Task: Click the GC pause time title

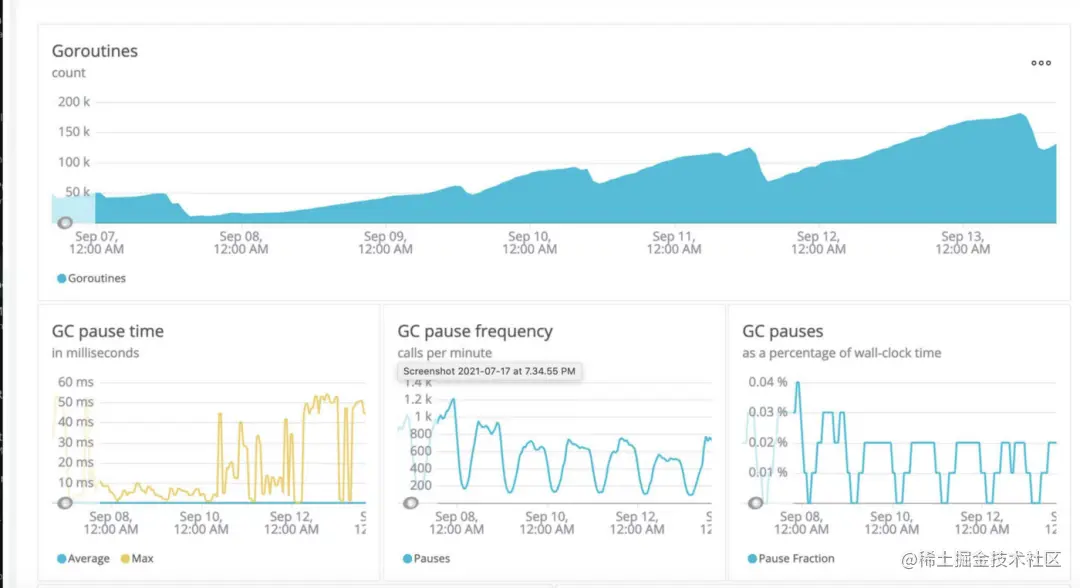Action: 108,331
